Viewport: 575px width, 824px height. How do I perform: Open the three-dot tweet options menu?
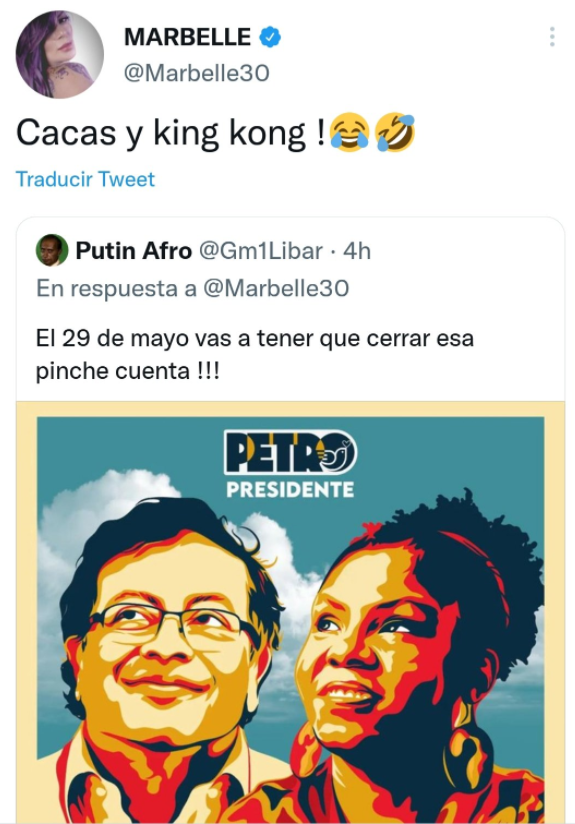552,37
